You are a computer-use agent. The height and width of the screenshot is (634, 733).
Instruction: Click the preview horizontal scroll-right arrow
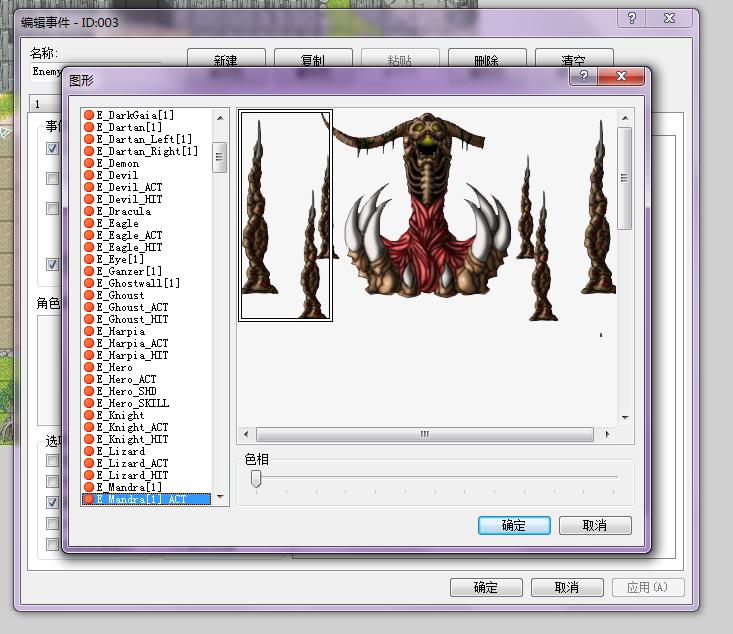[x=607, y=434]
